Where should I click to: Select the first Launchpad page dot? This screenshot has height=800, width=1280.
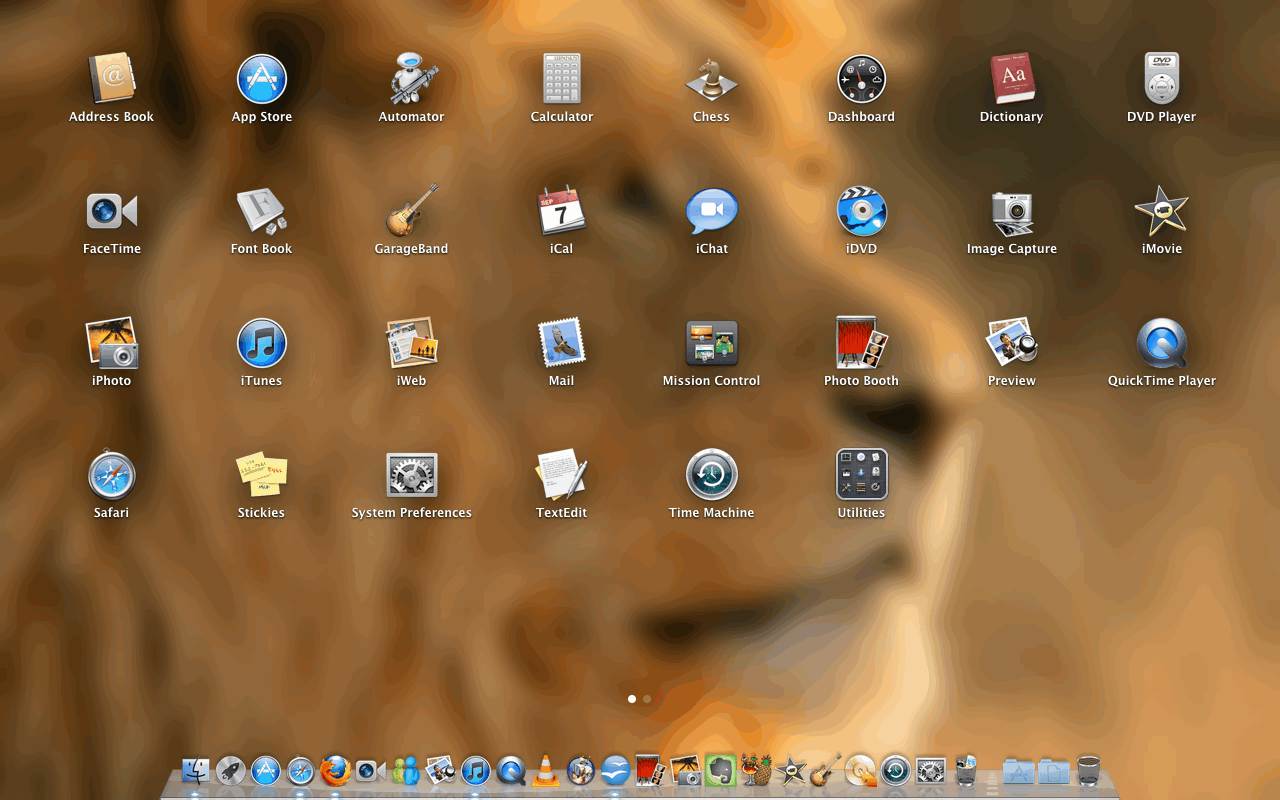[x=632, y=699]
